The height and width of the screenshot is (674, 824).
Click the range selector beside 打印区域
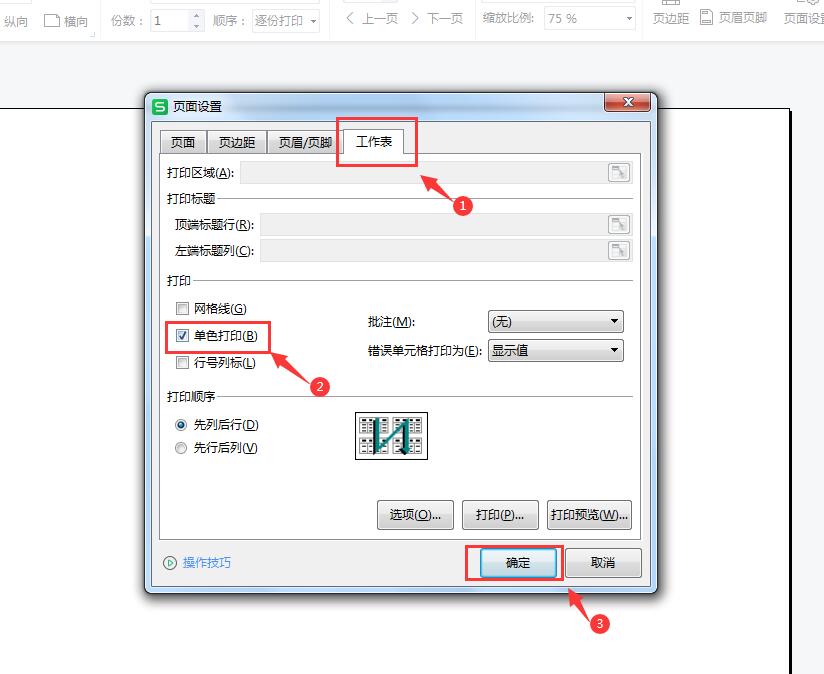tap(619, 172)
